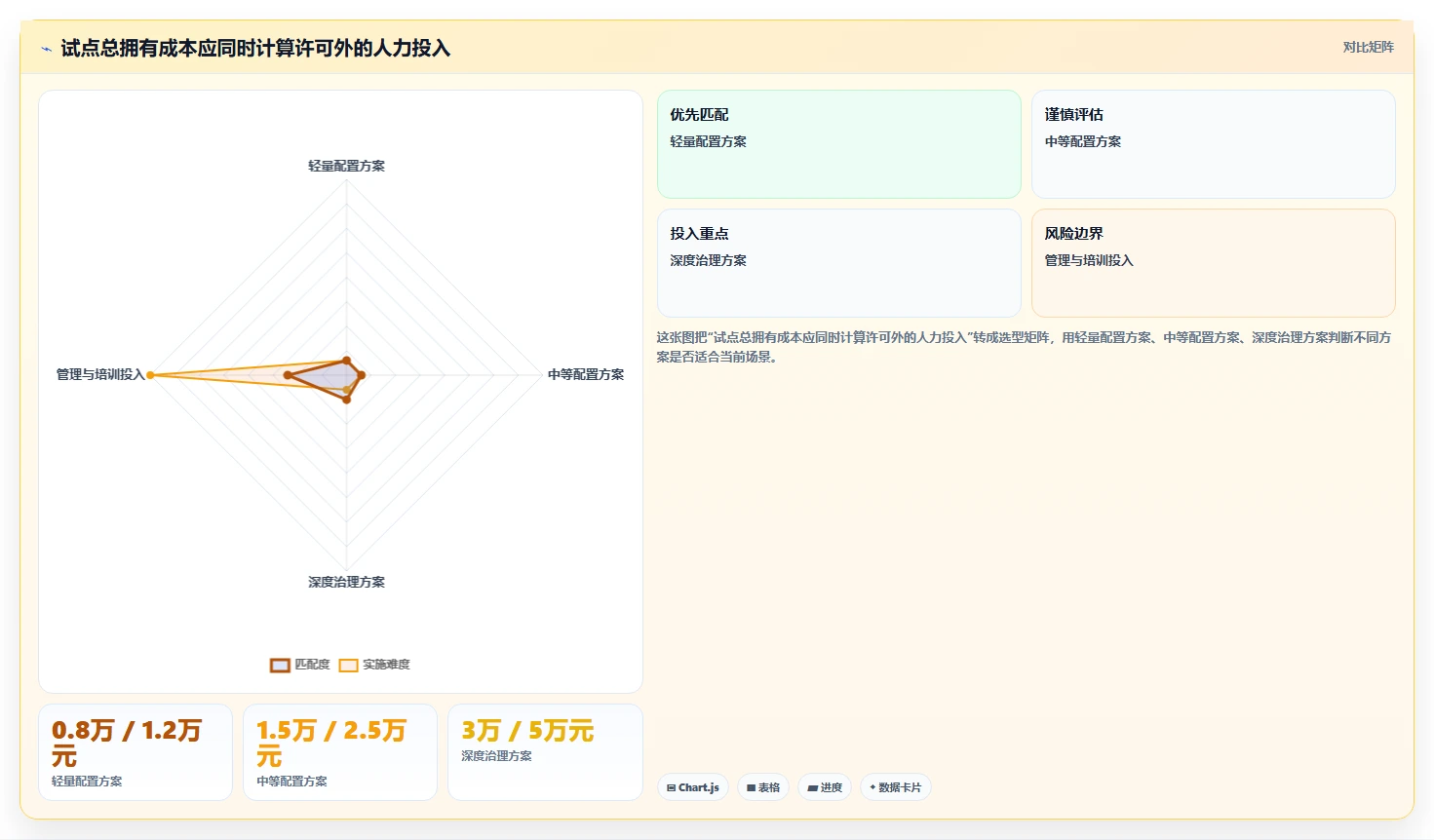1434x840 pixels.
Task: Click the 深度治理方案 radar axis label
Action: pos(346,582)
